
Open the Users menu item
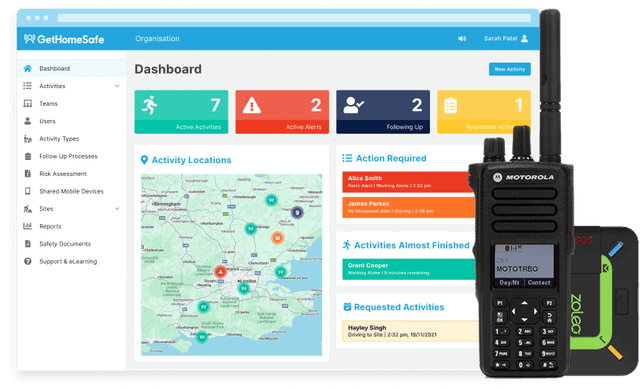[71, 121]
